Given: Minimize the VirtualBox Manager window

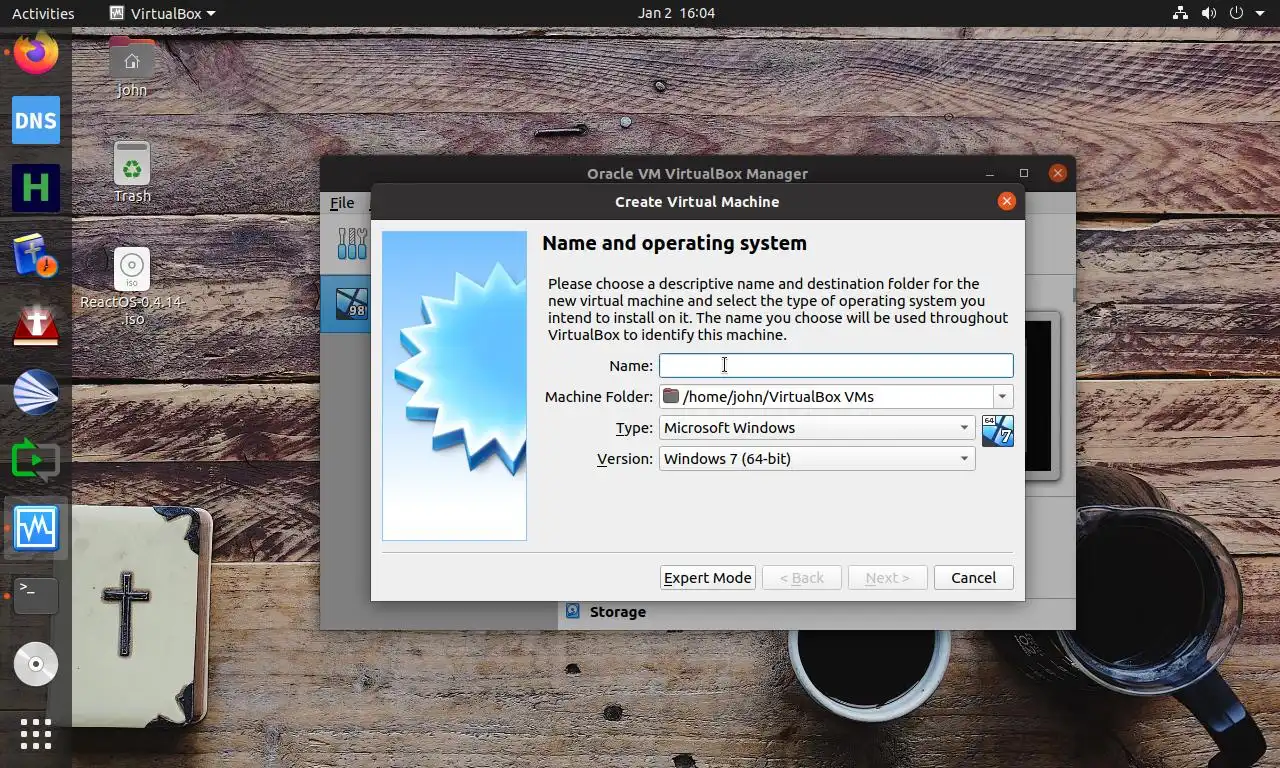Looking at the screenshot, I should click(989, 173).
